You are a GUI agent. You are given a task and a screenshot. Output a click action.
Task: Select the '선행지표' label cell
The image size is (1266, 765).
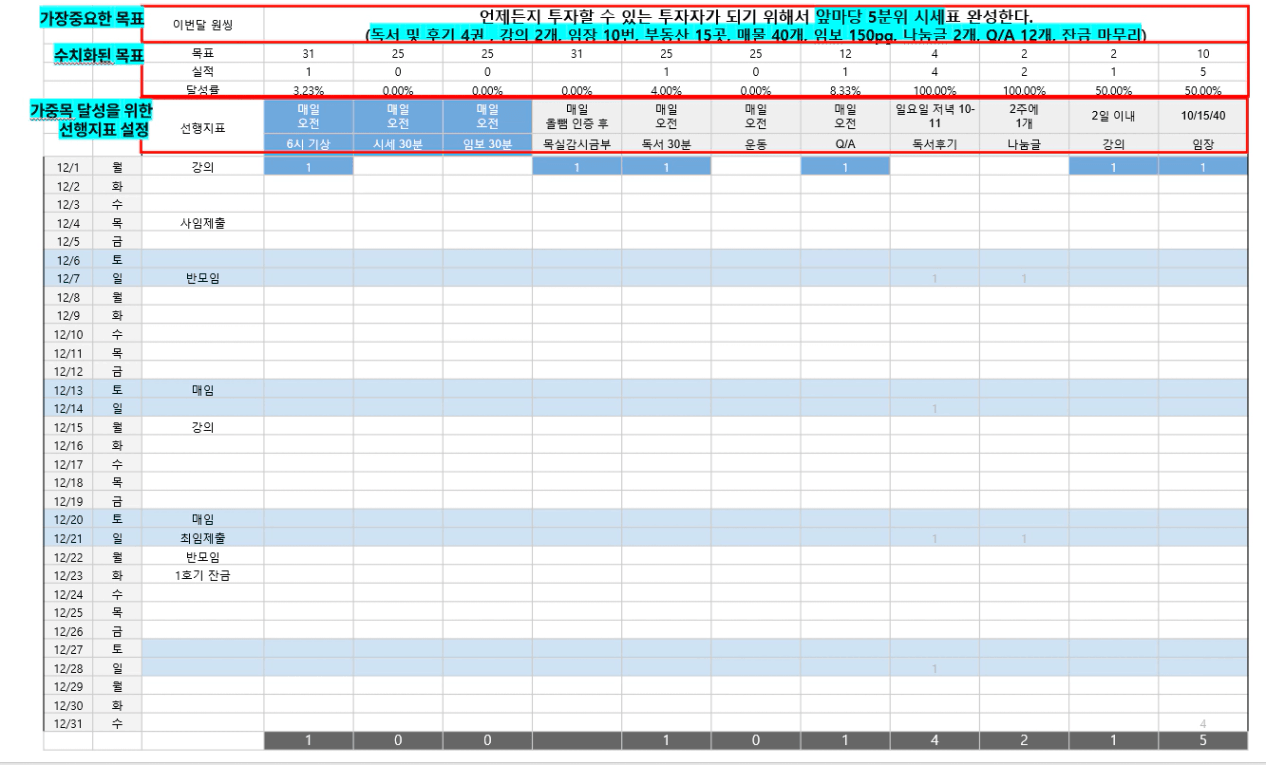203,126
